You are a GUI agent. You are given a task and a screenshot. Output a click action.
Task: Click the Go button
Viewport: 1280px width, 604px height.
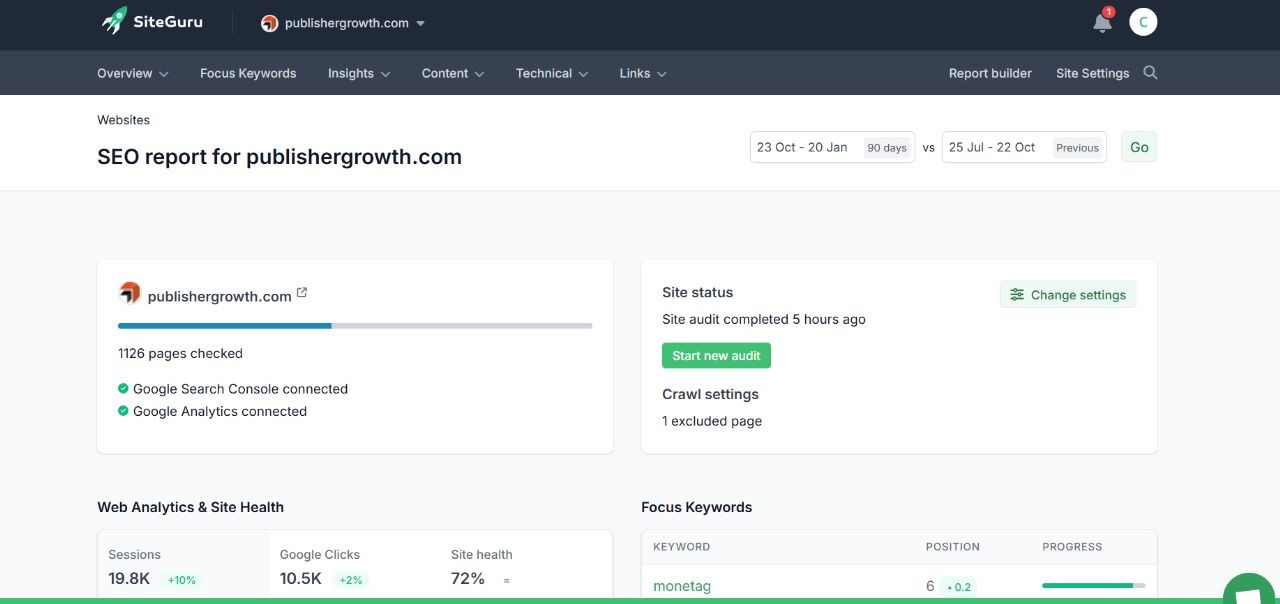pos(1139,147)
